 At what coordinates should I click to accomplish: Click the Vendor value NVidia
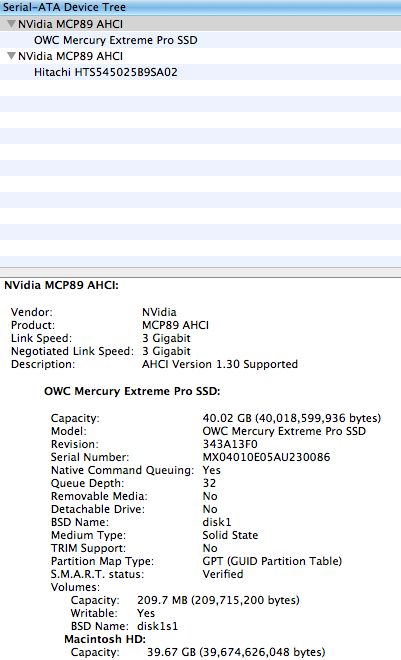pos(159,312)
